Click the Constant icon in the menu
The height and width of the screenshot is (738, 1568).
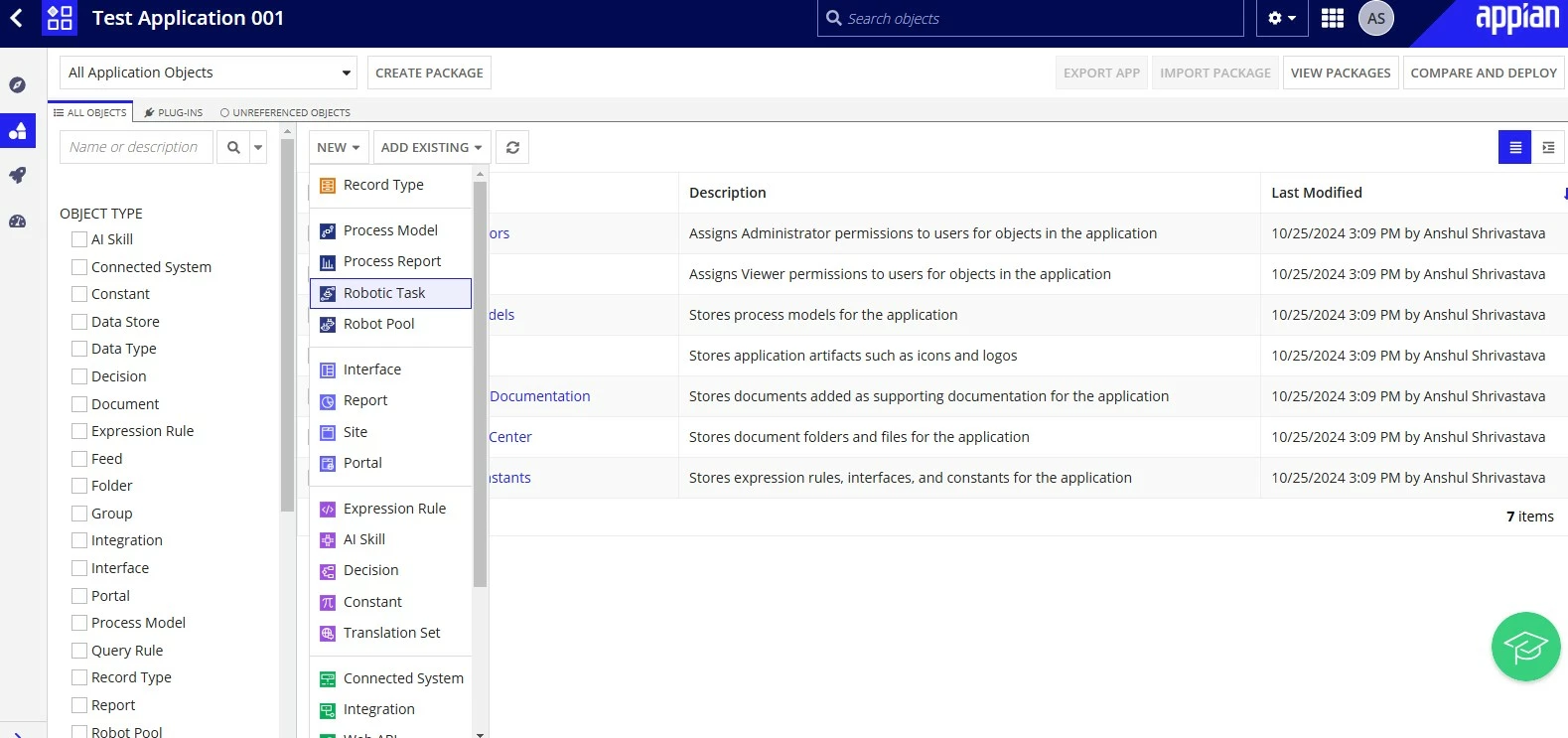point(328,603)
